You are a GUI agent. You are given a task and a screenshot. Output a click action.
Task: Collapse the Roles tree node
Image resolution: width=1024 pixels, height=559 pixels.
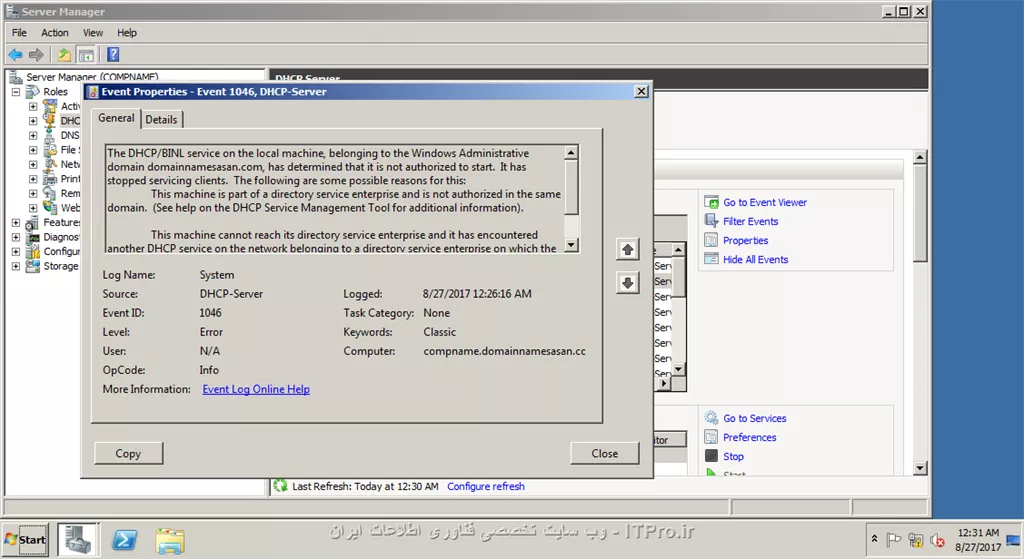16,91
